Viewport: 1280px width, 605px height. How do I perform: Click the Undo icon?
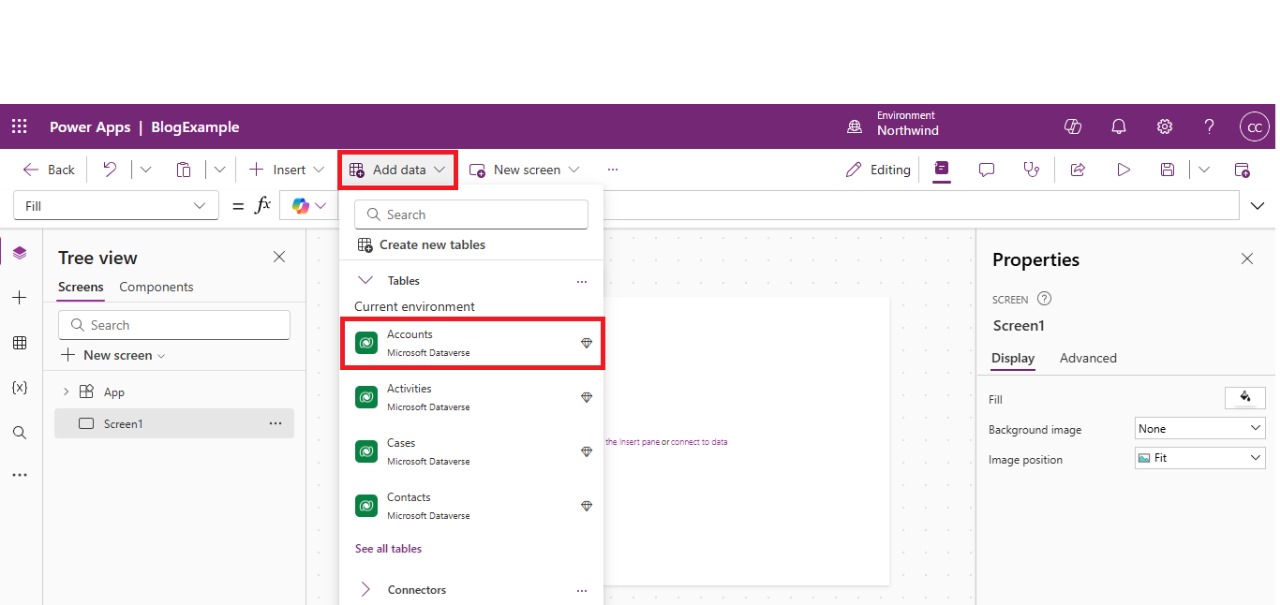(x=110, y=170)
